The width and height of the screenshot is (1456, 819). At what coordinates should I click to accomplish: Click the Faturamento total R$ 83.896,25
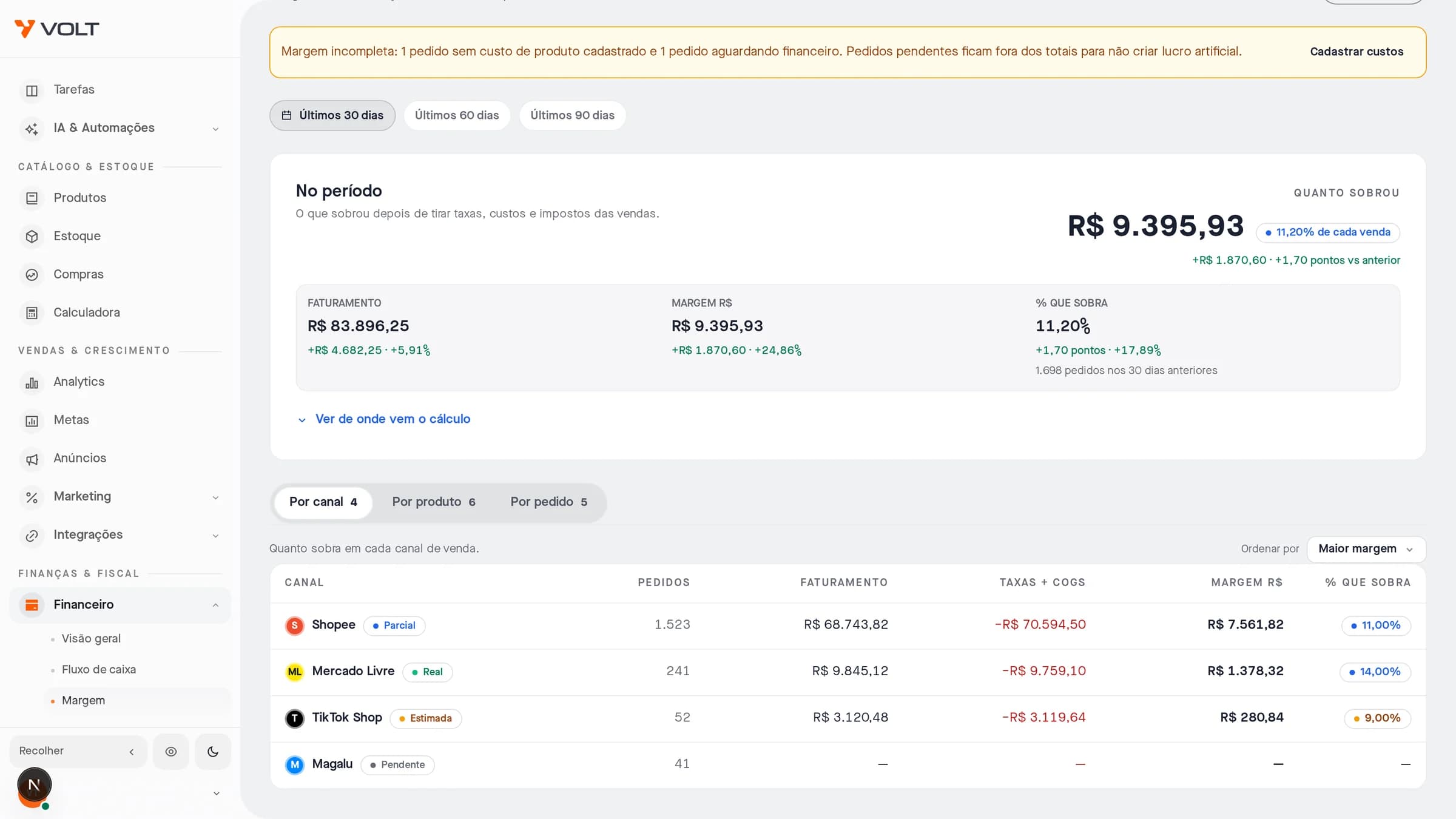(358, 326)
